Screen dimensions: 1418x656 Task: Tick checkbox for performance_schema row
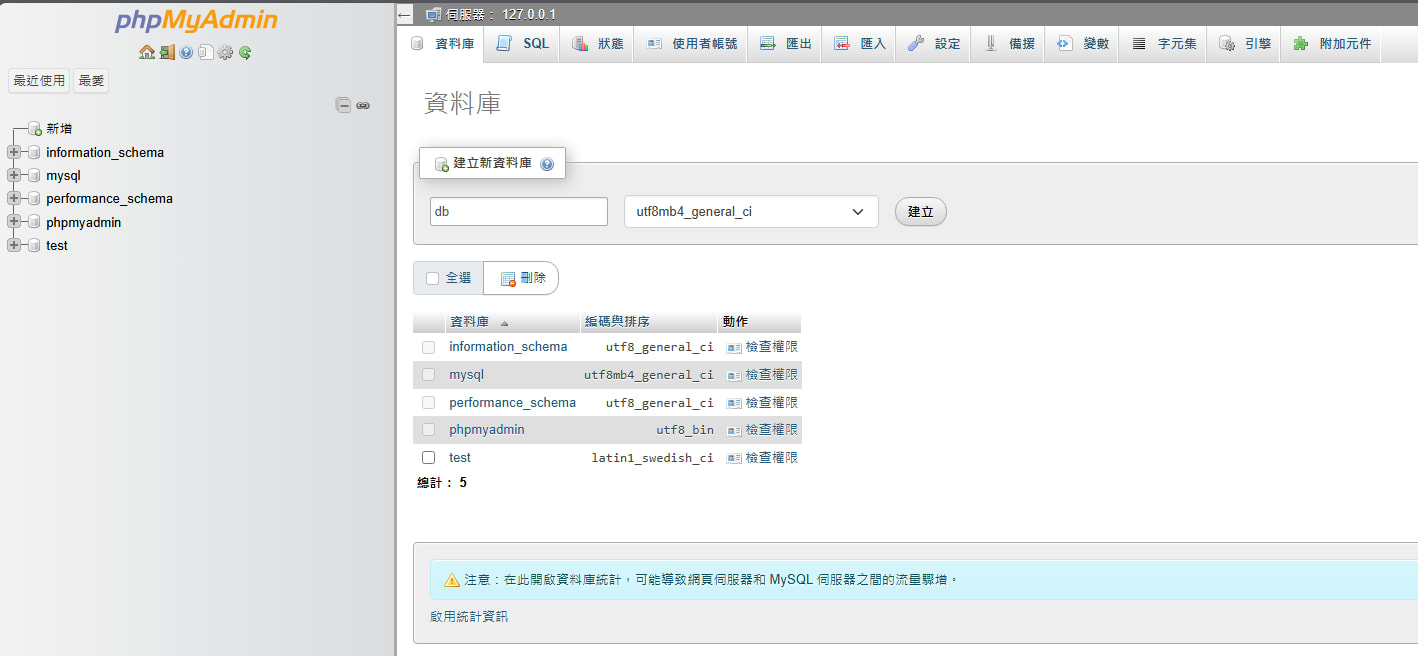click(x=428, y=403)
